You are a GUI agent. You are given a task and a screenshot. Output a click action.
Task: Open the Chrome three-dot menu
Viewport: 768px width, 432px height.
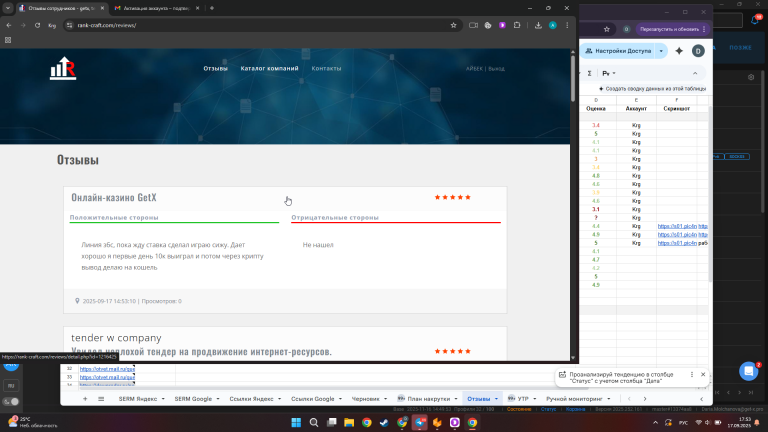click(567, 25)
